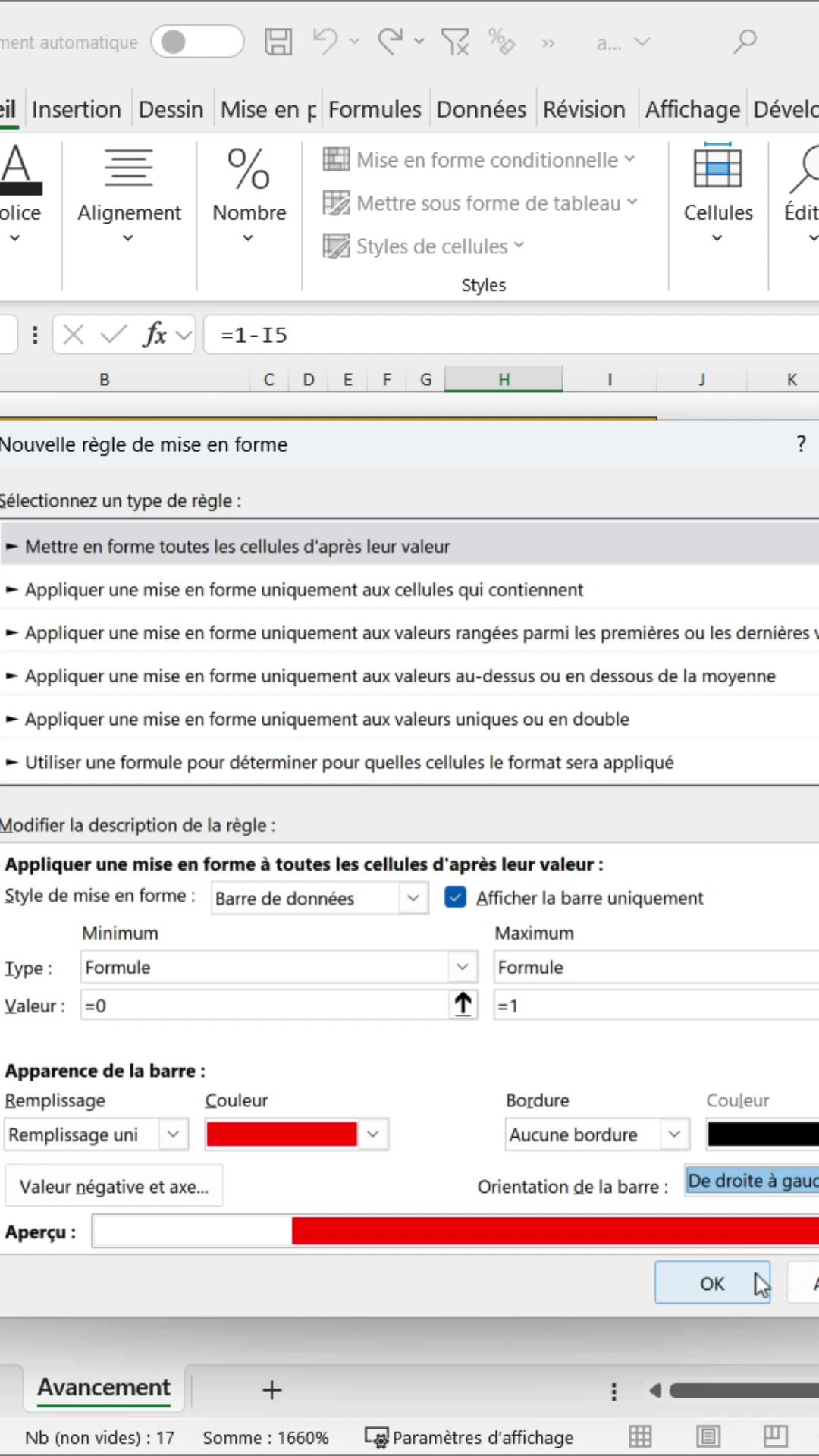Show more quick access commands chevrons

(548, 43)
